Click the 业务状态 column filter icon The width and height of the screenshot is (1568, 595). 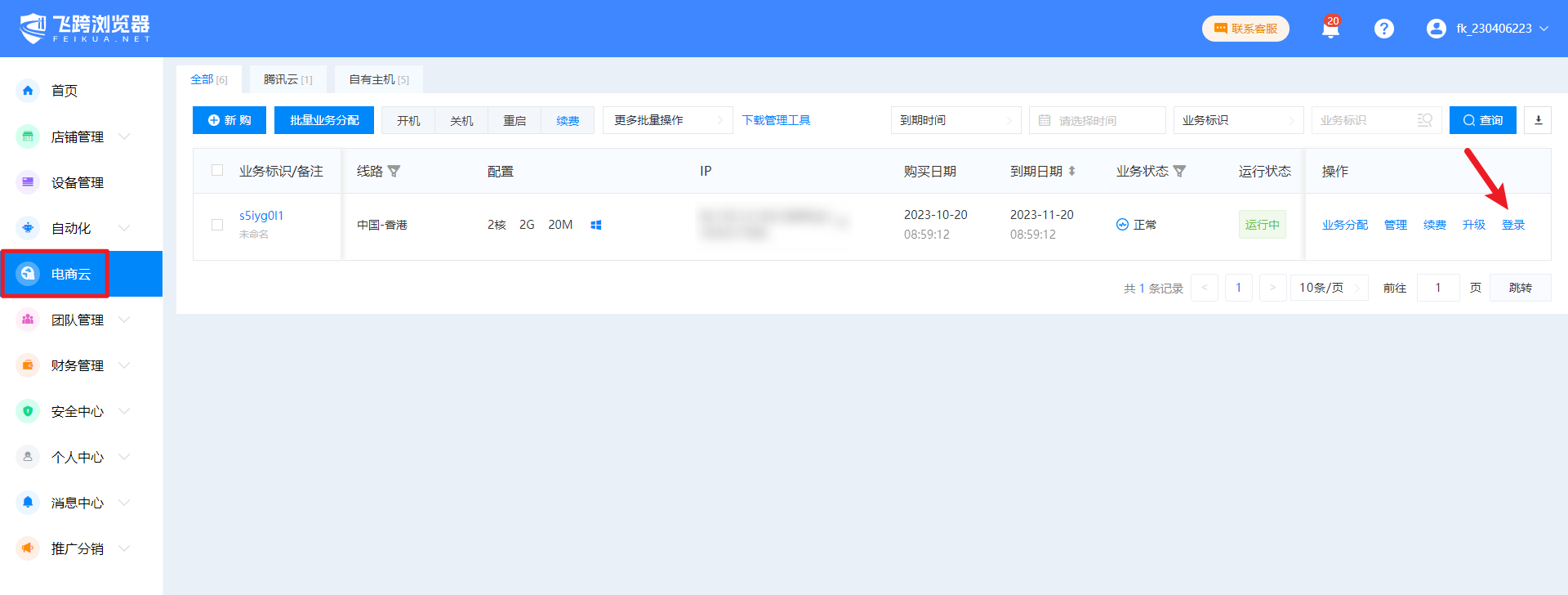tap(1179, 172)
